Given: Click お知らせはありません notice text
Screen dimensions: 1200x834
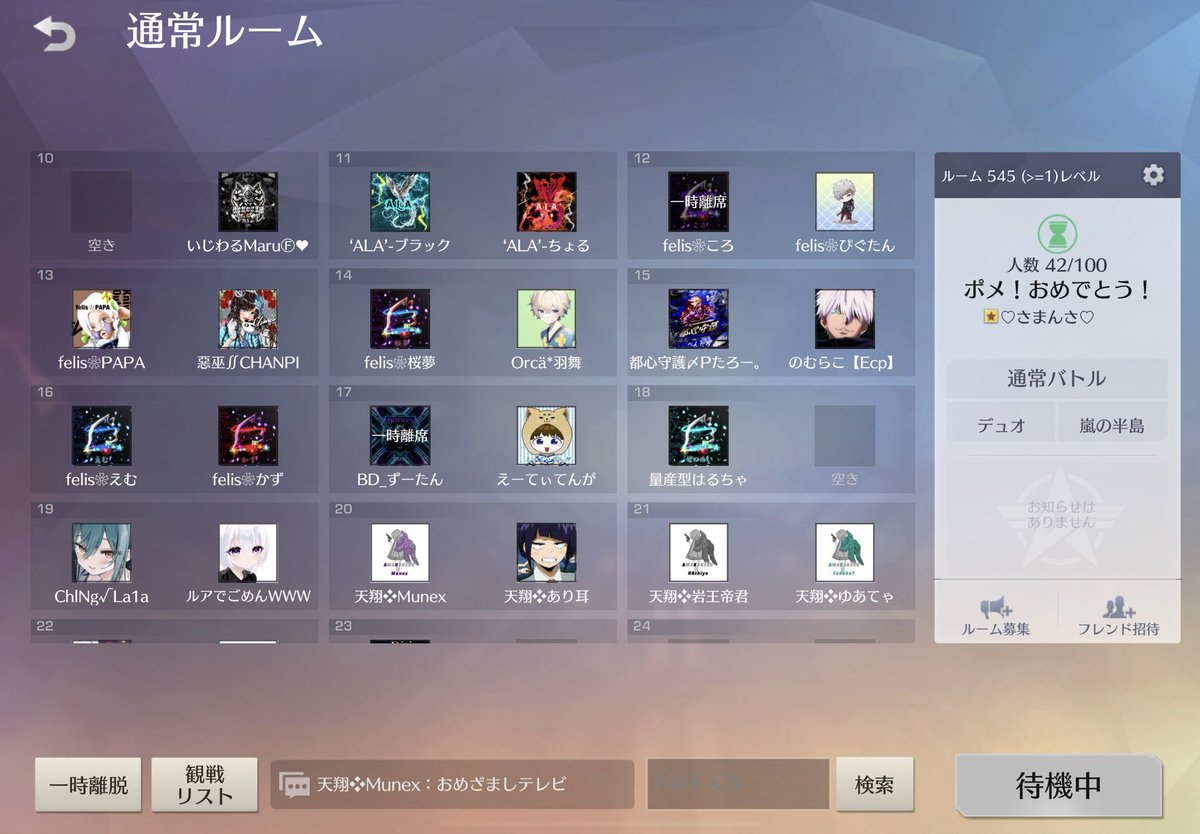Looking at the screenshot, I should [1061, 515].
